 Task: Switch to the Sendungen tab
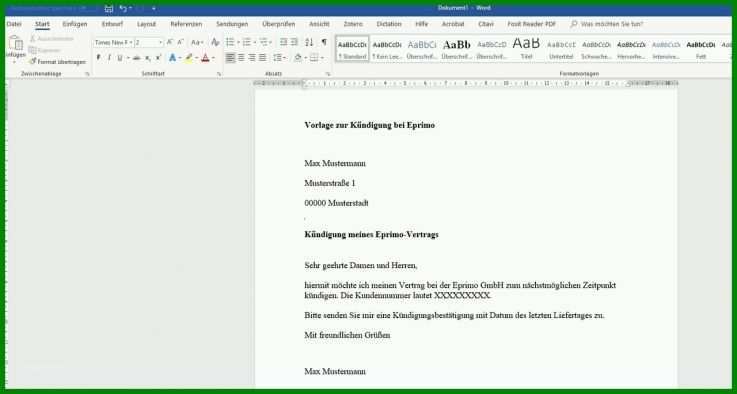pyautogui.click(x=232, y=24)
